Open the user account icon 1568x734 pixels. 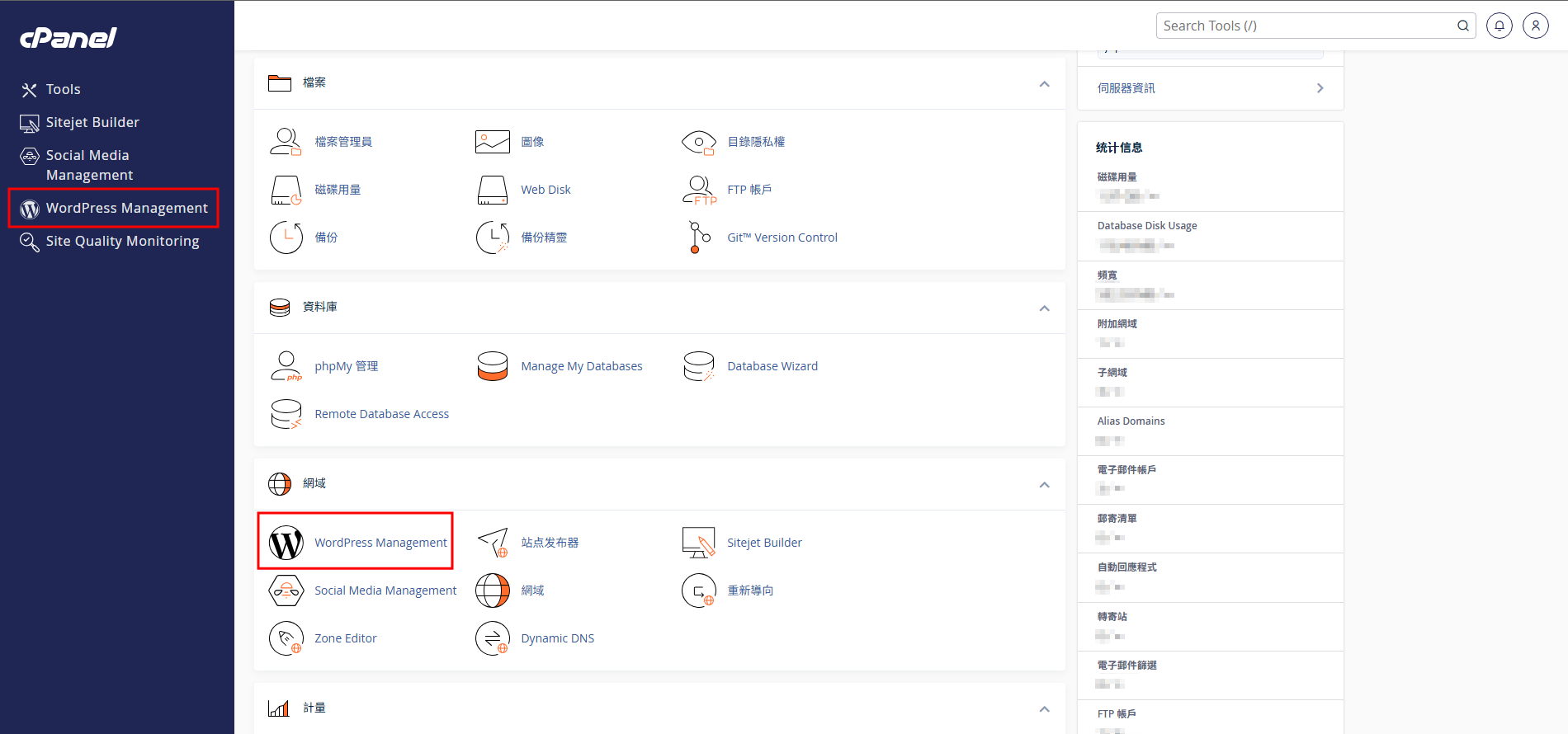click(1535, 26)
